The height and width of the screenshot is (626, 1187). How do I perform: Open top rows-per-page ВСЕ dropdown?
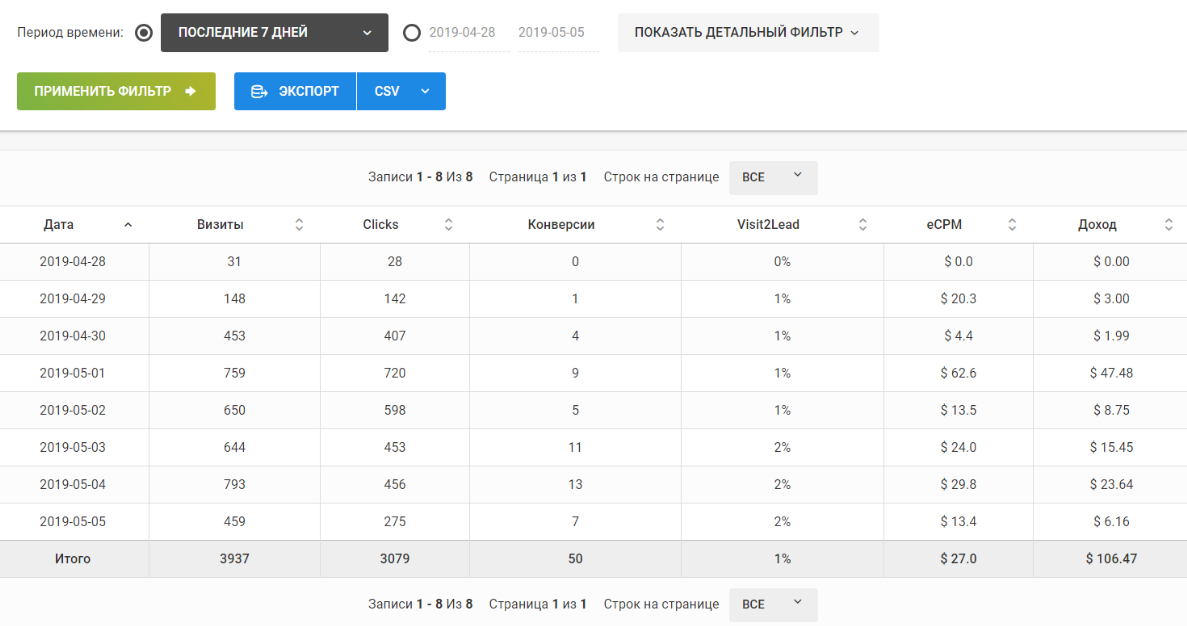(x=772, y=177)
